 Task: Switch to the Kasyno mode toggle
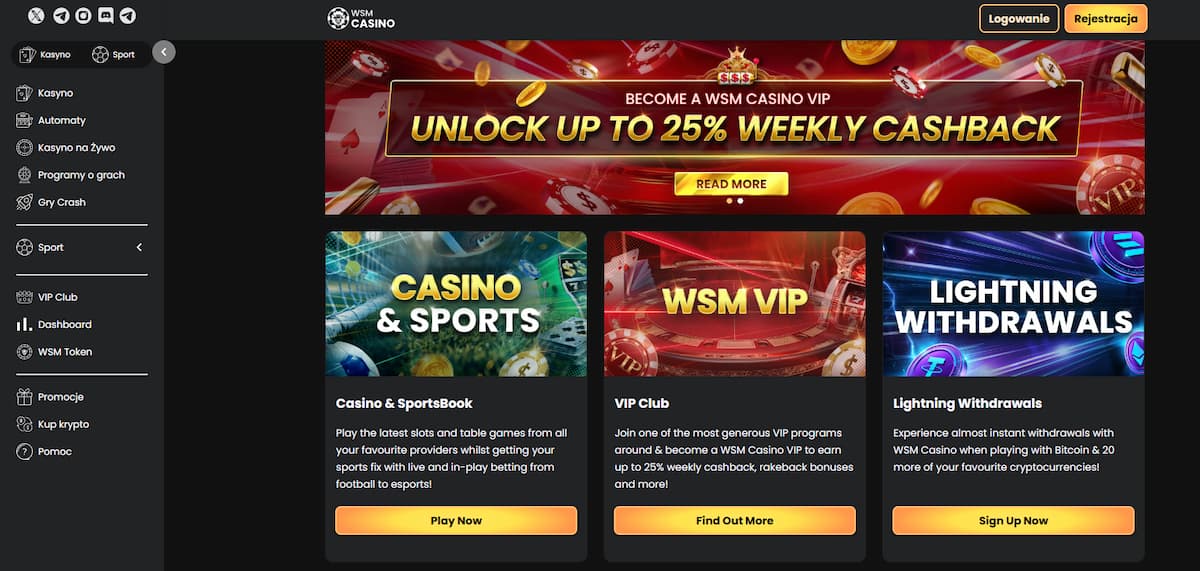coord(46,54)
